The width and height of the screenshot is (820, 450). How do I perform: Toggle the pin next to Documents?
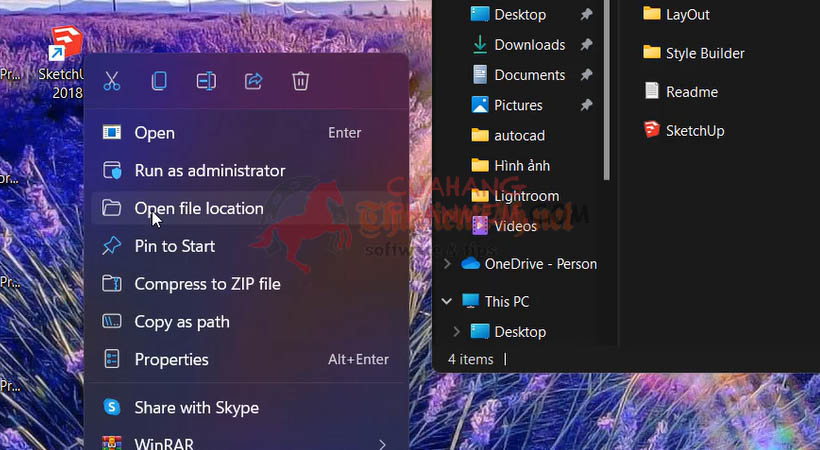tap(586, 75)
